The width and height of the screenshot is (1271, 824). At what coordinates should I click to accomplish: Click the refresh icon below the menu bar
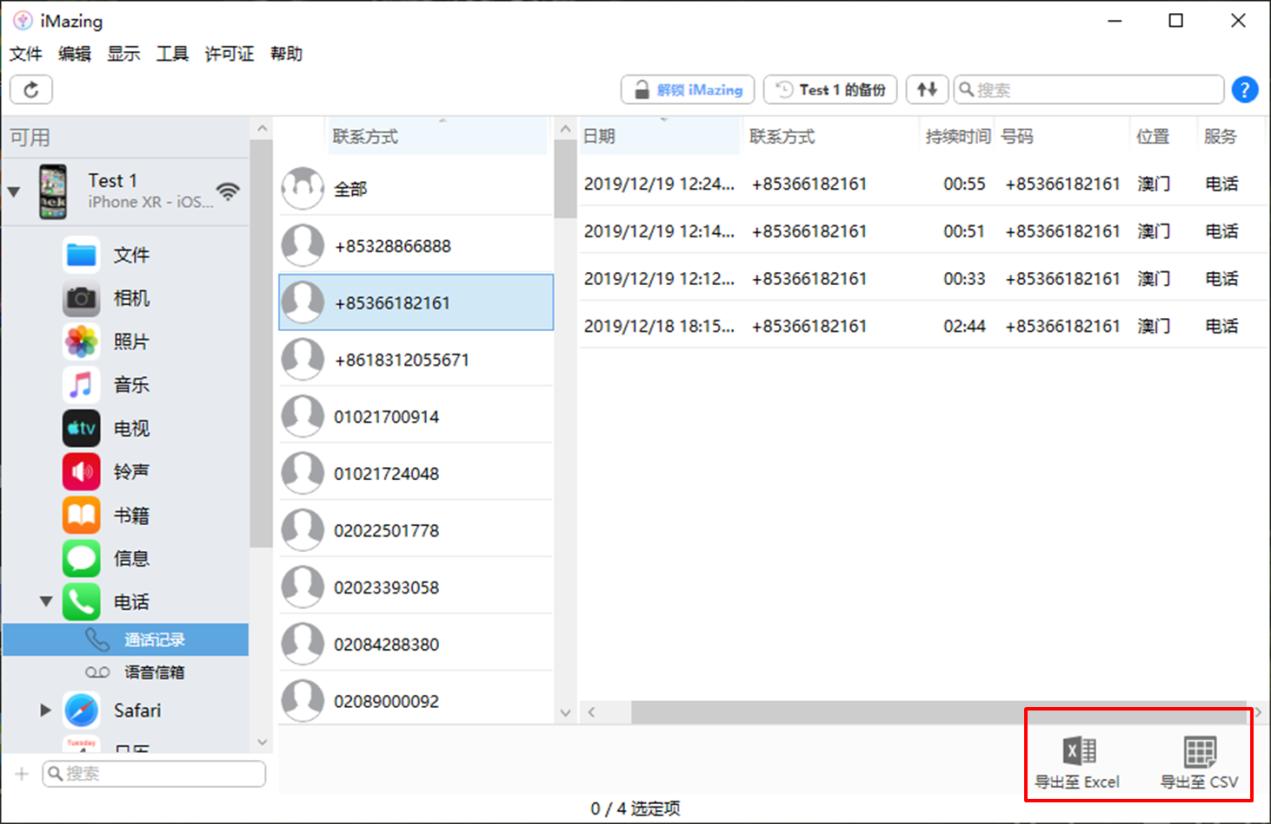click(31, 89)
